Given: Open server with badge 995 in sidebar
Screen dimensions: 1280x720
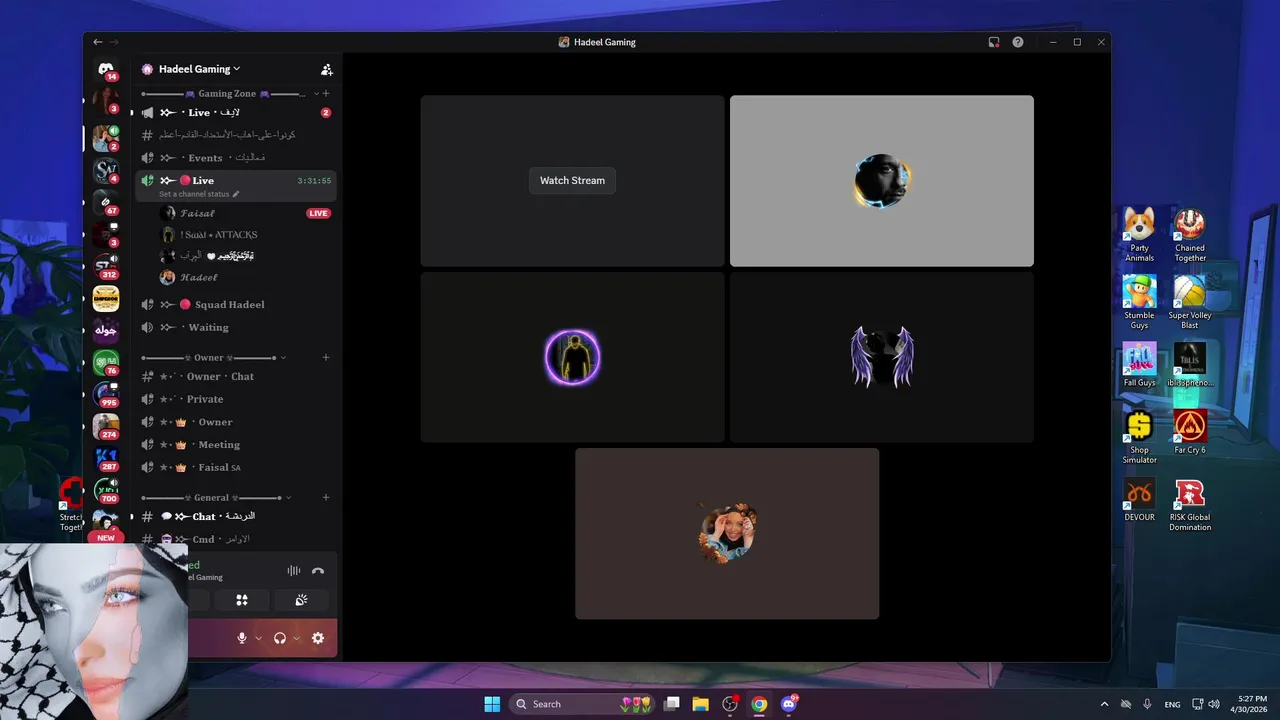Looking at the screenshot, I should point(106,395).
